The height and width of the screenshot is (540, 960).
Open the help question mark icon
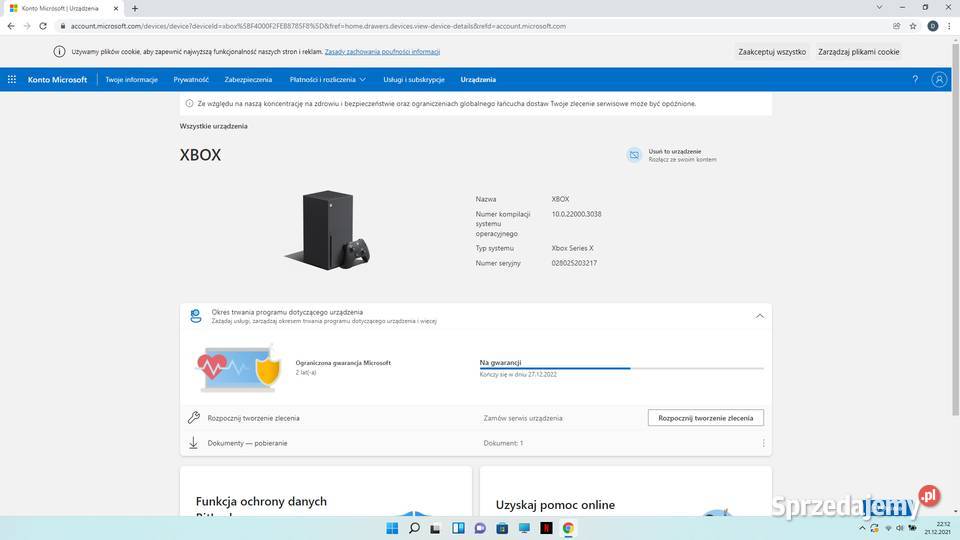pos(915,80)
